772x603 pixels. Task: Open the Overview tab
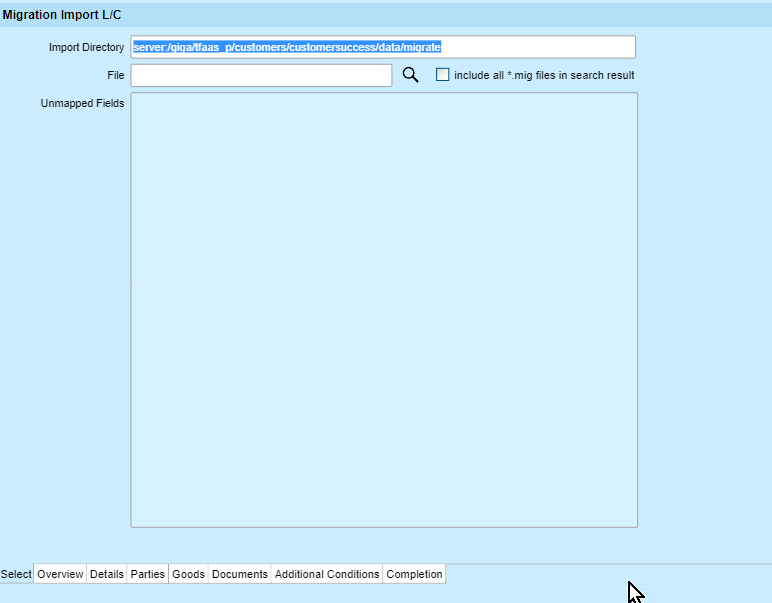click(x=60, y=574)
